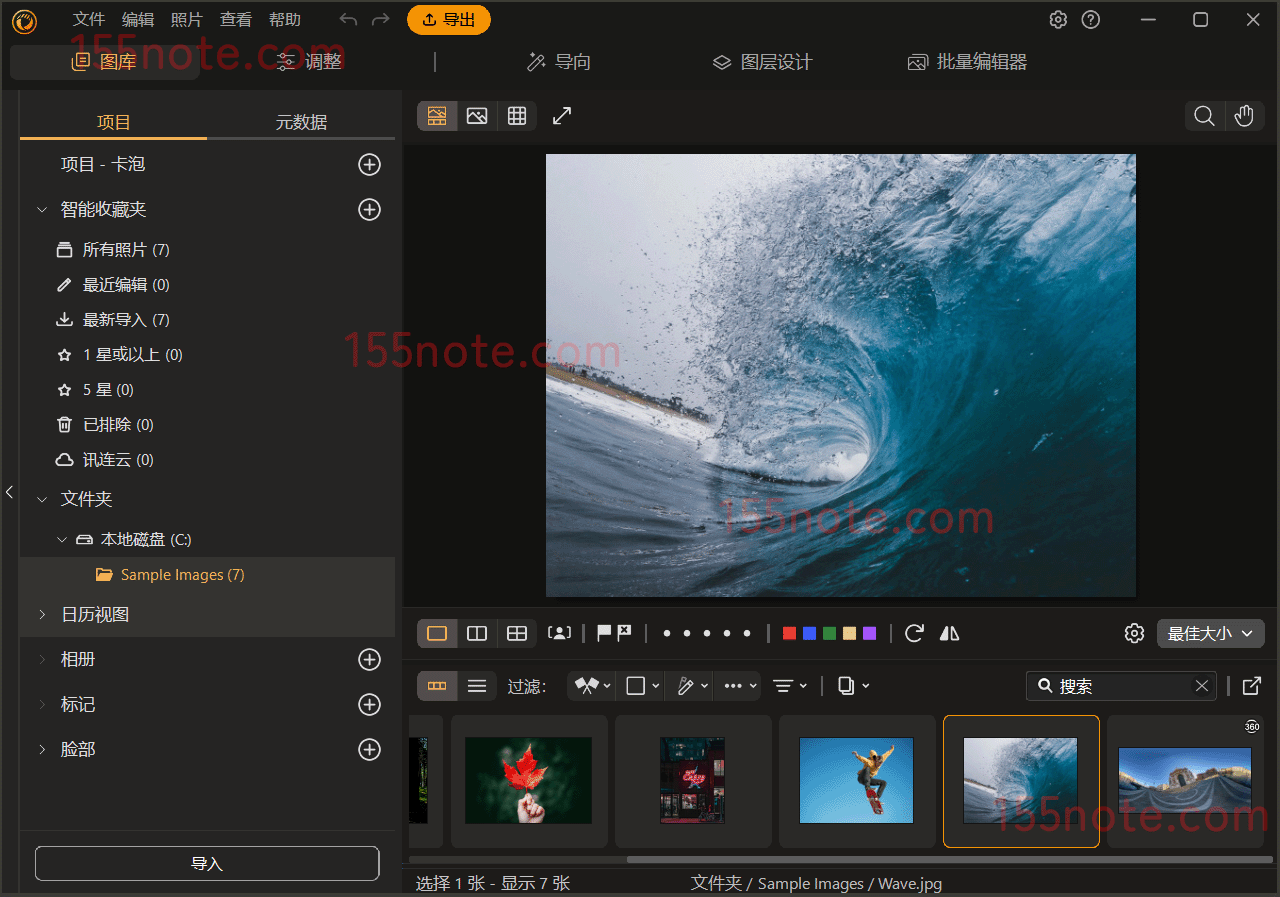Click the magnifier zoom icon
Screen dimensions: 1280x897
click(1204, 116)
